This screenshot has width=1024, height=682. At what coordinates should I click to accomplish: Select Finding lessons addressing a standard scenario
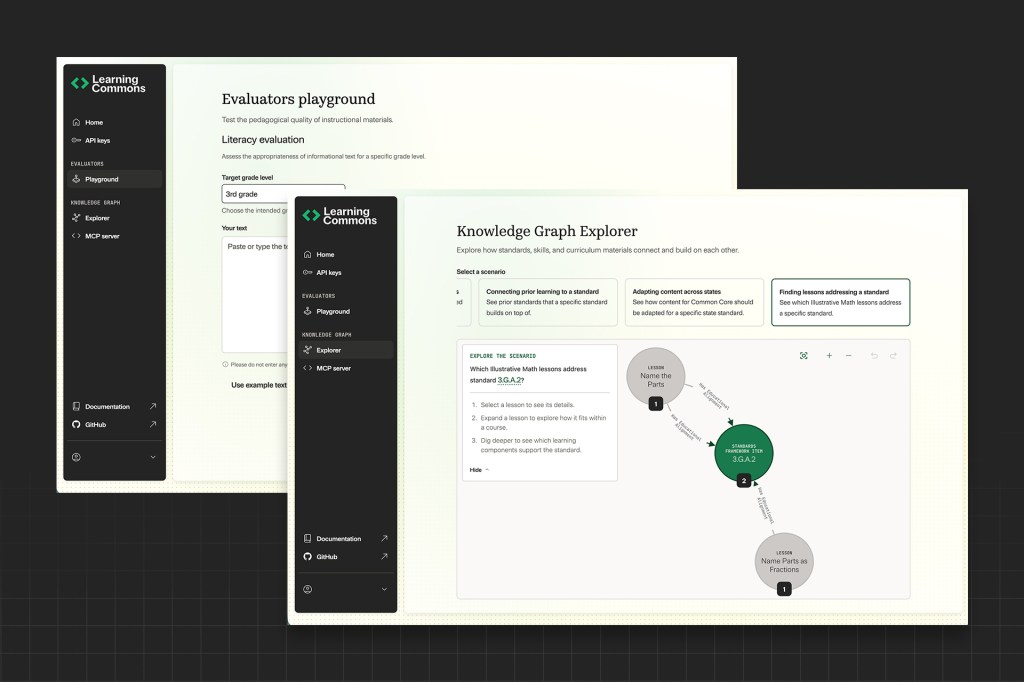point(840,302)
